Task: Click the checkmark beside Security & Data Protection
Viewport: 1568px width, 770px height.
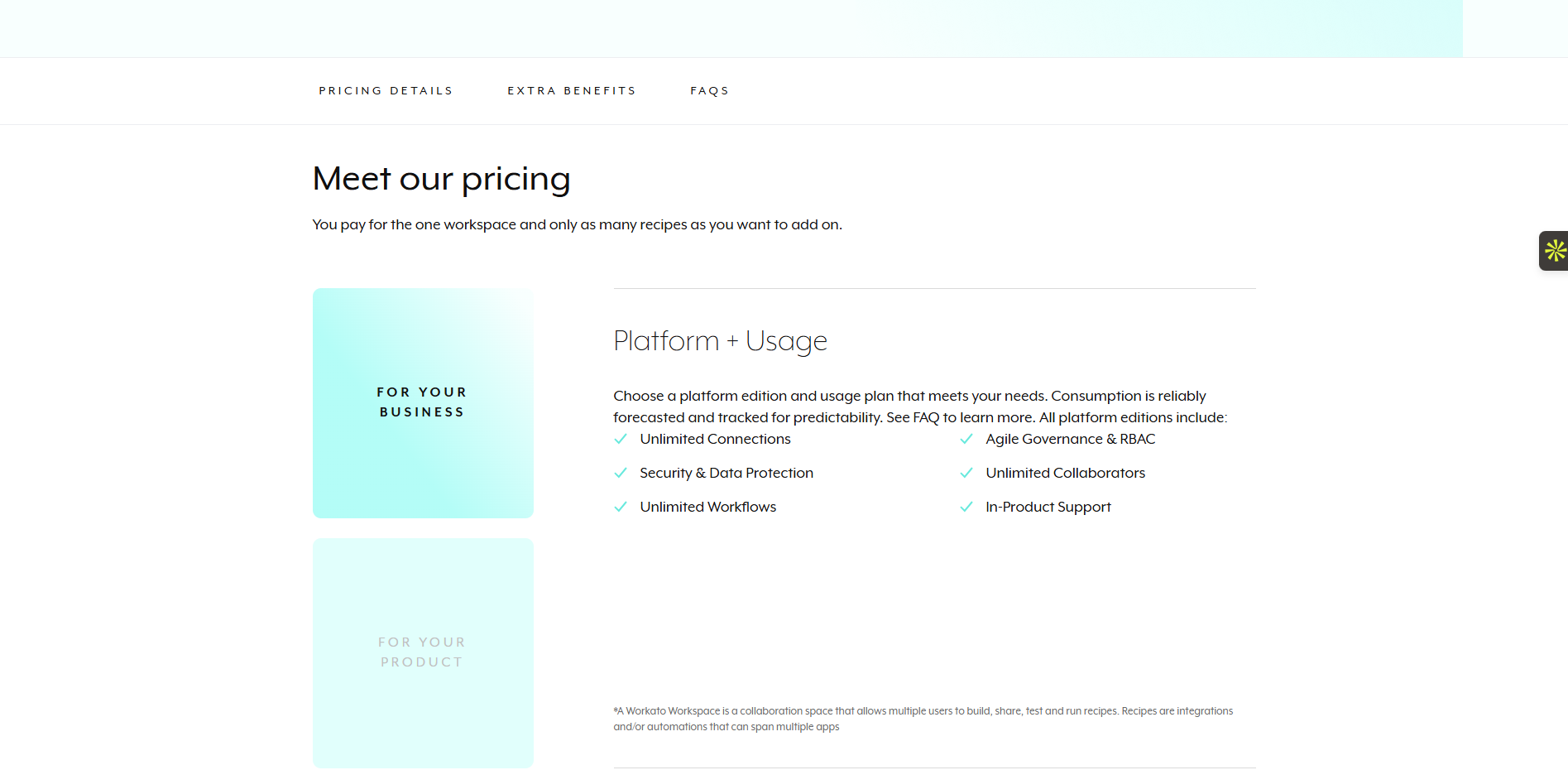Action: pyautogui.click(x=621, y=473)
